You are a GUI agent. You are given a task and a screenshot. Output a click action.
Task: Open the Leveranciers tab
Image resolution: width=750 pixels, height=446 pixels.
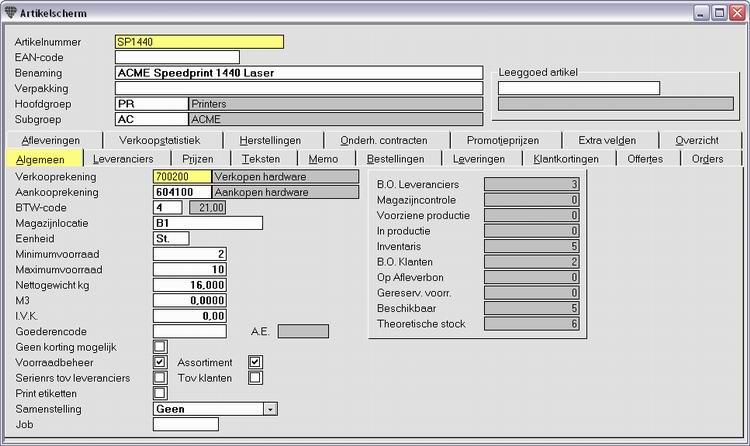(123, 159)
